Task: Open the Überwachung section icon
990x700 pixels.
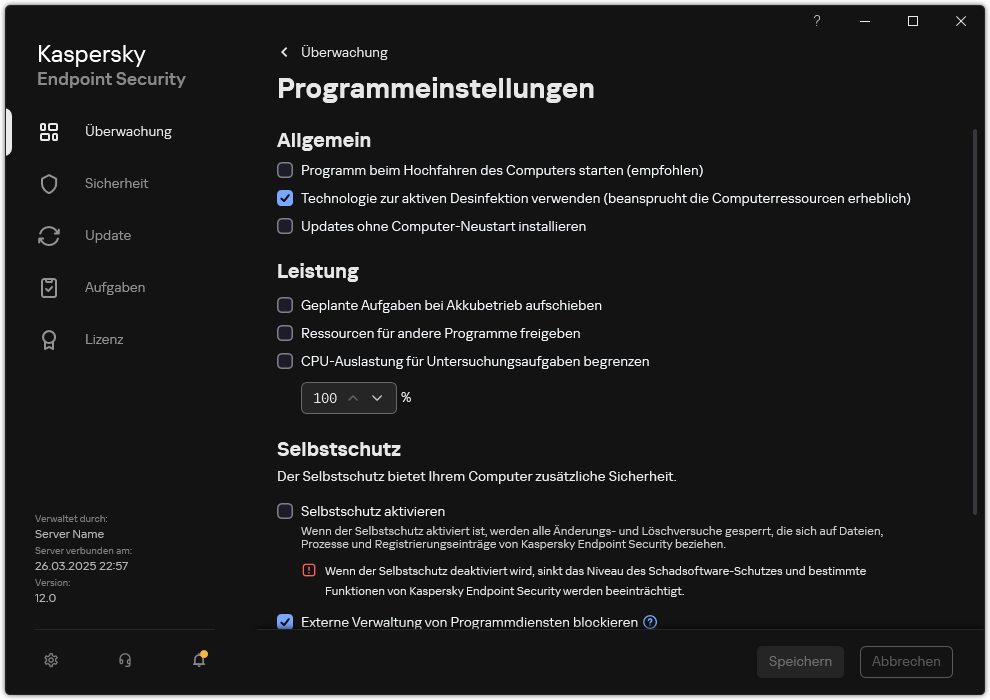Action: 49,131
